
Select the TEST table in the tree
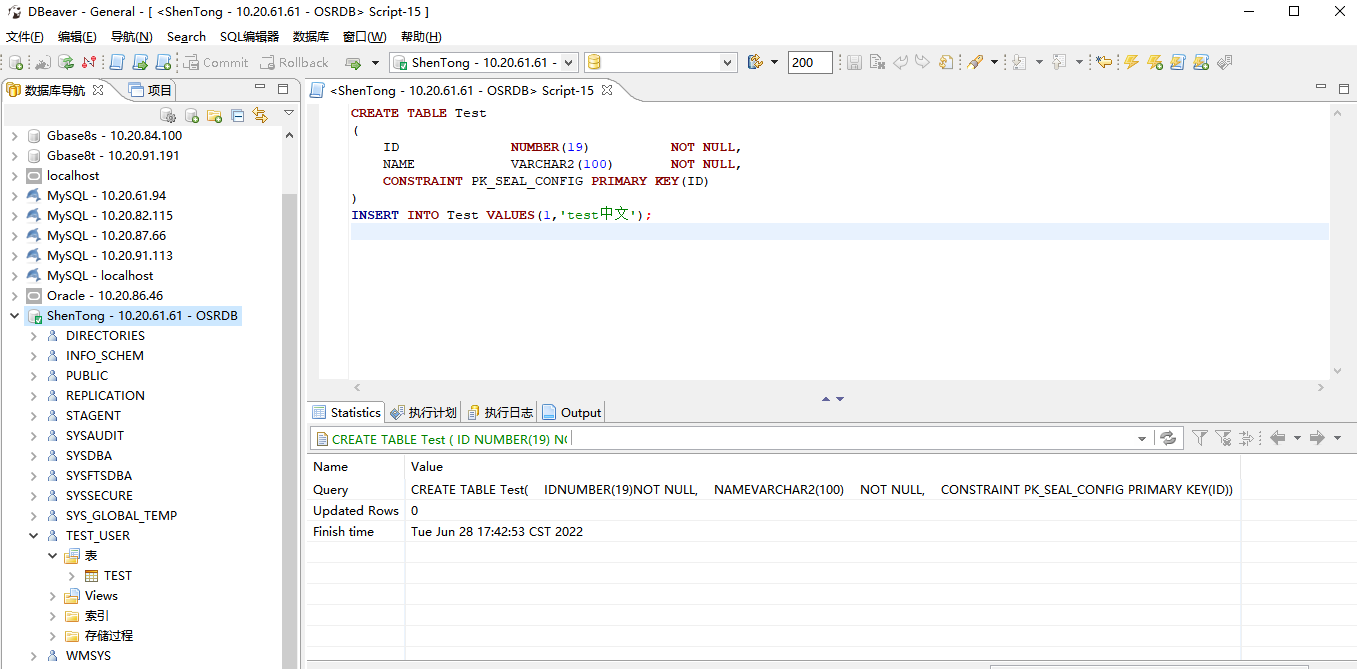[118, 575]
